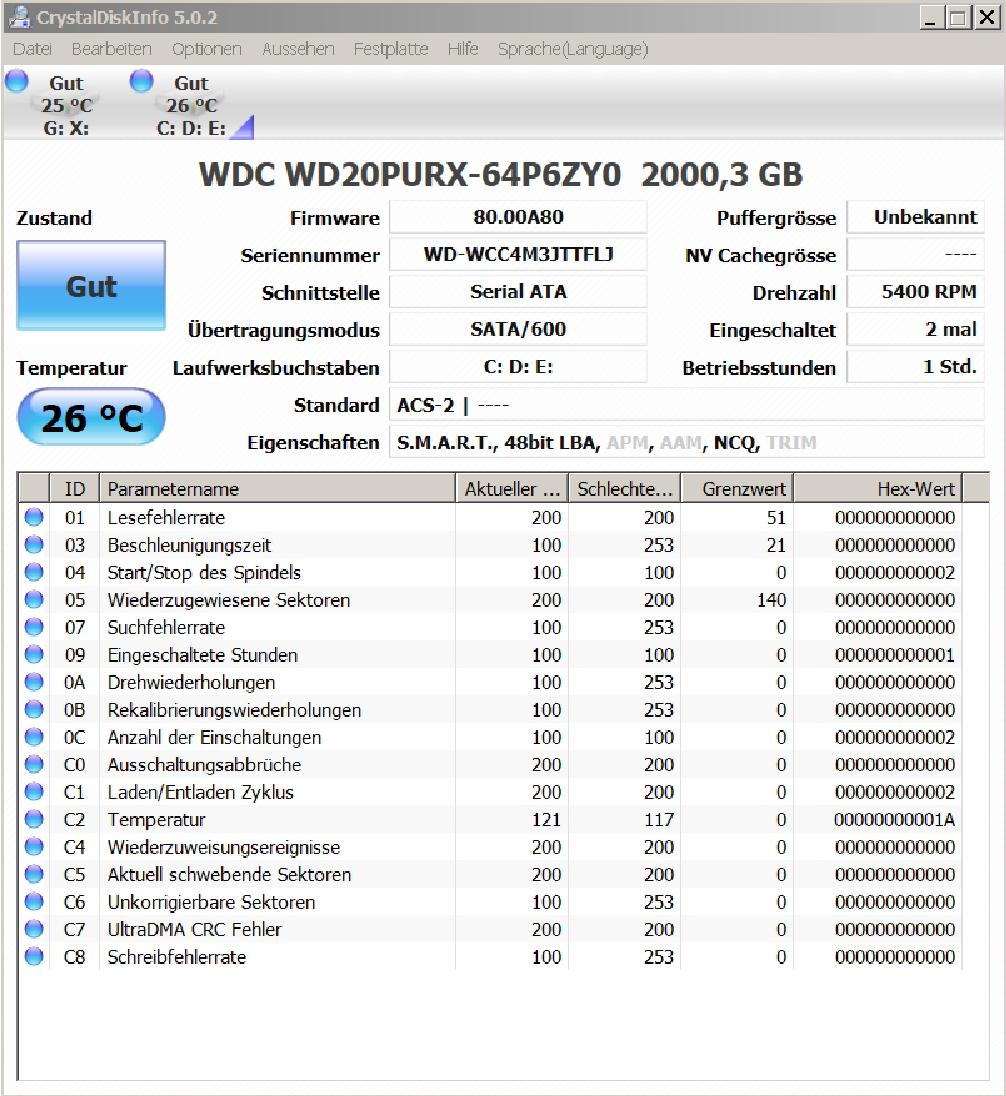Click the status icon for Suchfehlerrate row
1006x1096 pixels.
pyautogui.click(x=34, y=627)
